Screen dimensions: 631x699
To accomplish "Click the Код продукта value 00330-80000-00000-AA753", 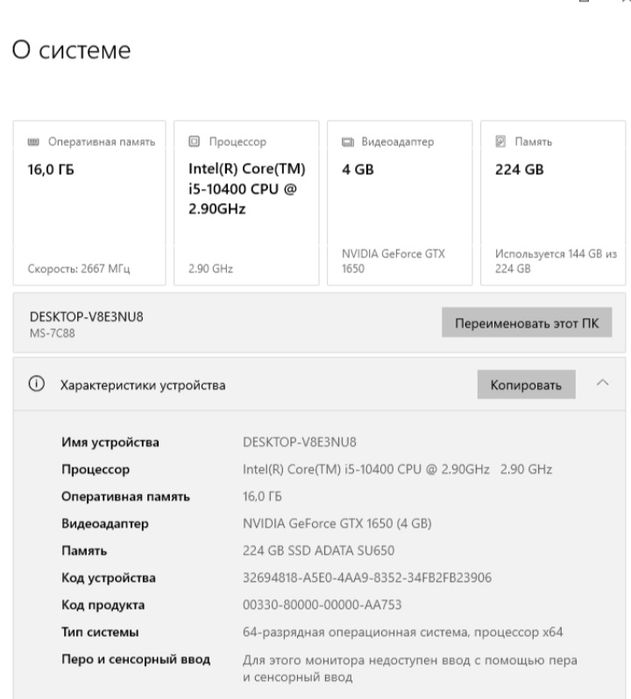I will coord(336,605).
